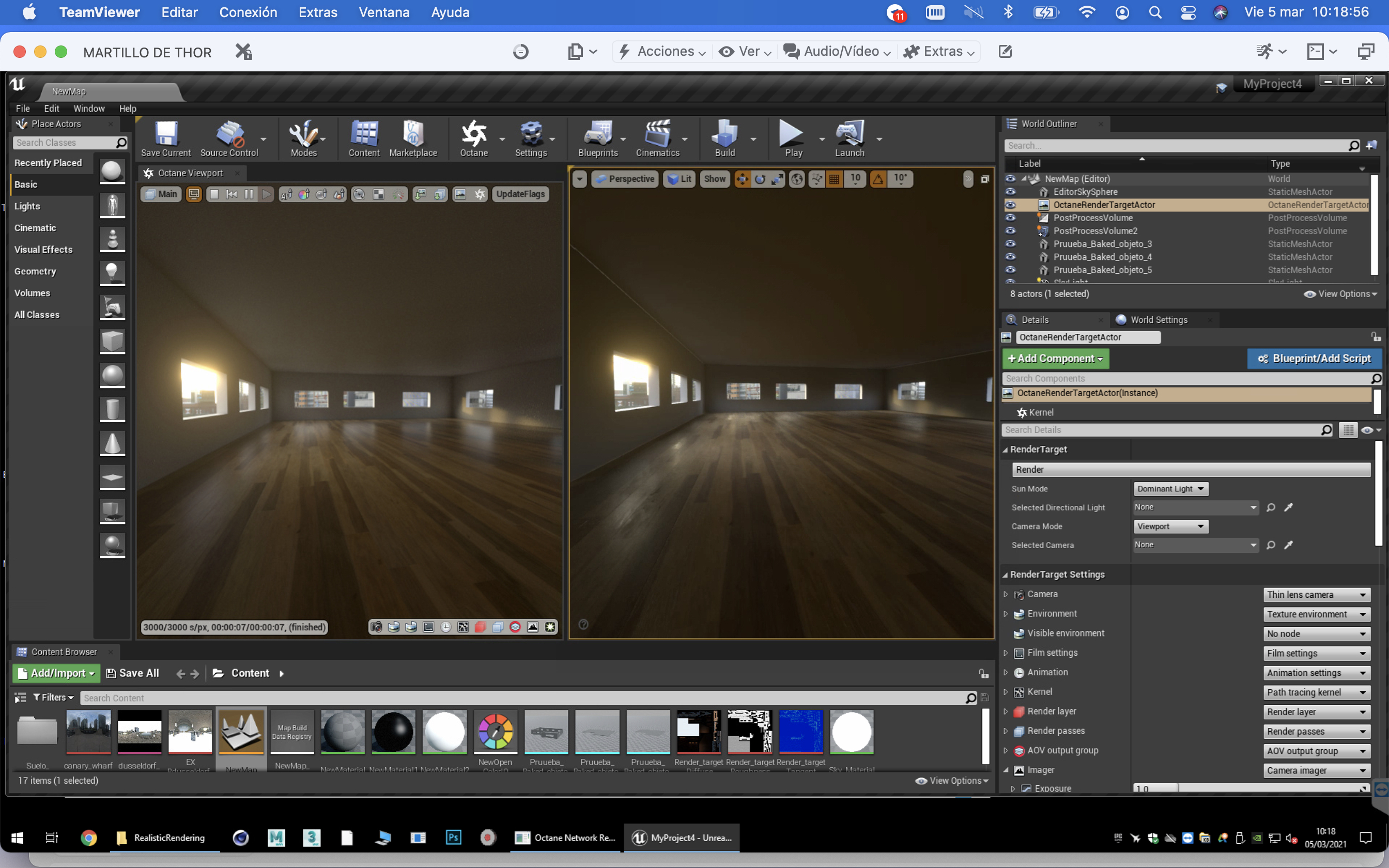Screen dimensions: 1389x868
Task: Open the Sun Mode Dominant Light dropdown
Action: tap(1170, 489)
